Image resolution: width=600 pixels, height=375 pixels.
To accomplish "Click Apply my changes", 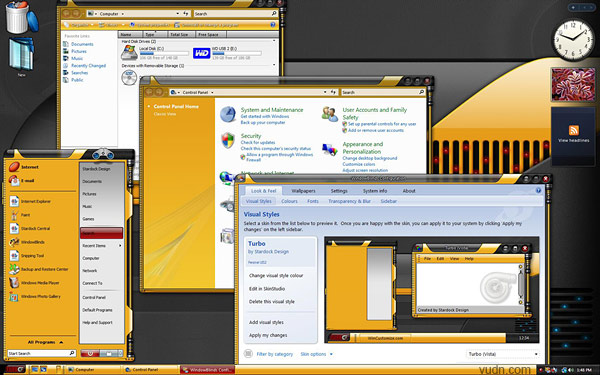I will pos(268,335).
